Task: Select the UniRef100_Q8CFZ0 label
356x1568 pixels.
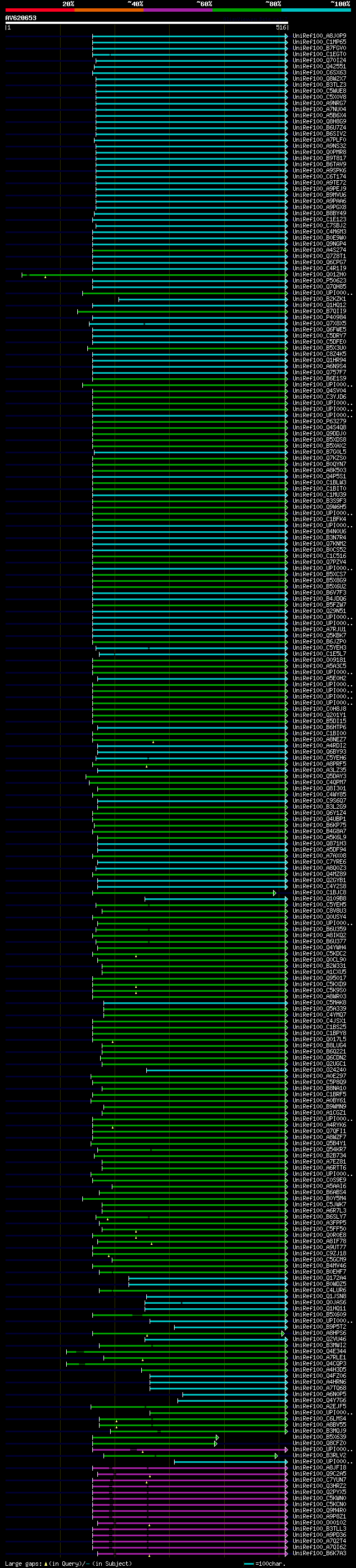Action: [319, 1443]
